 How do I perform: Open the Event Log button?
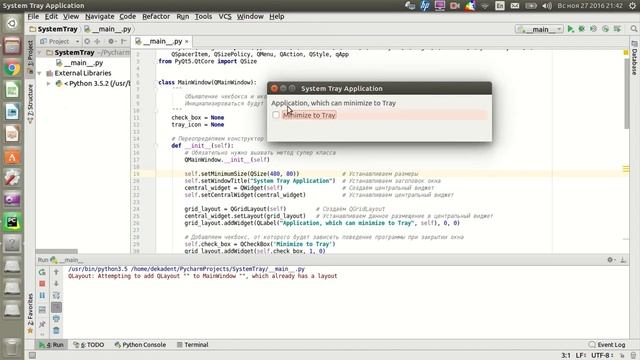coord(607,344)
